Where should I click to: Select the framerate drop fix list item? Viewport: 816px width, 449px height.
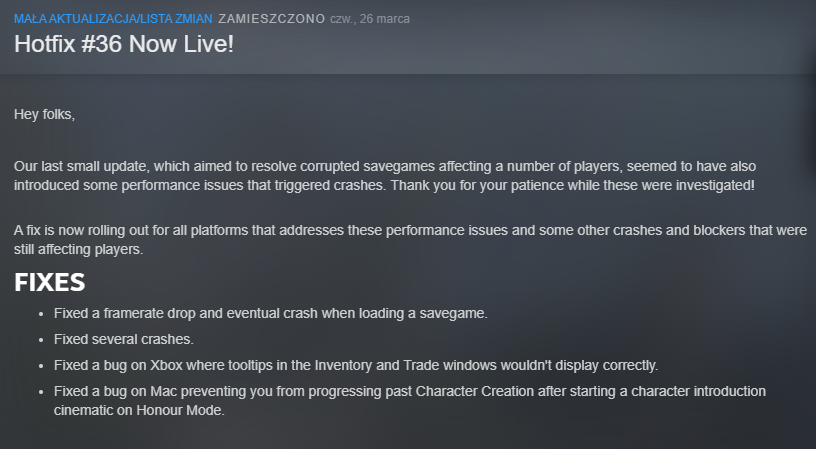coord(270,313)
